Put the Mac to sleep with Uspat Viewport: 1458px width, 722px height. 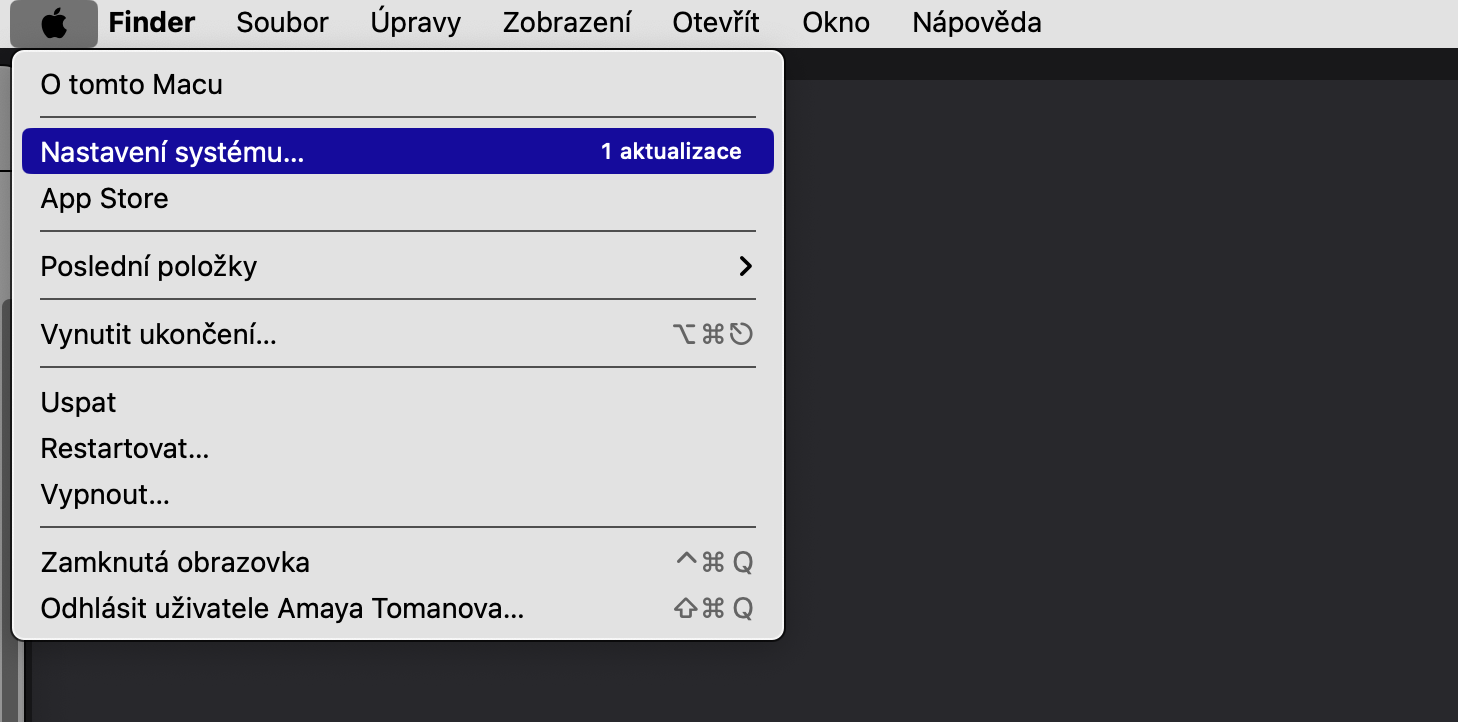(78, 403)
